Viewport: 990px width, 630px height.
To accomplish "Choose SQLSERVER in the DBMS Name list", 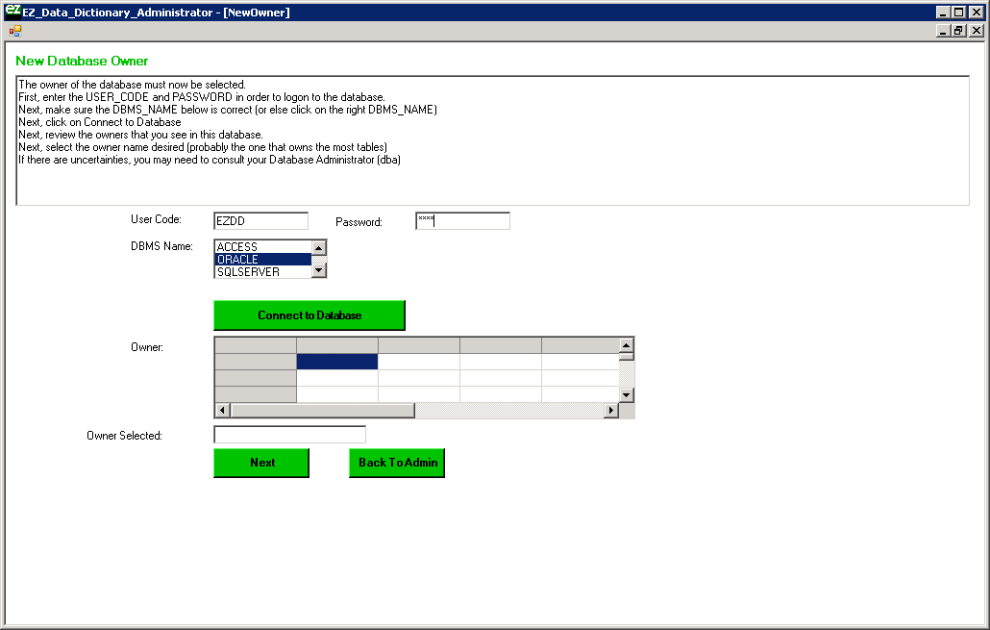I will 262,272.
